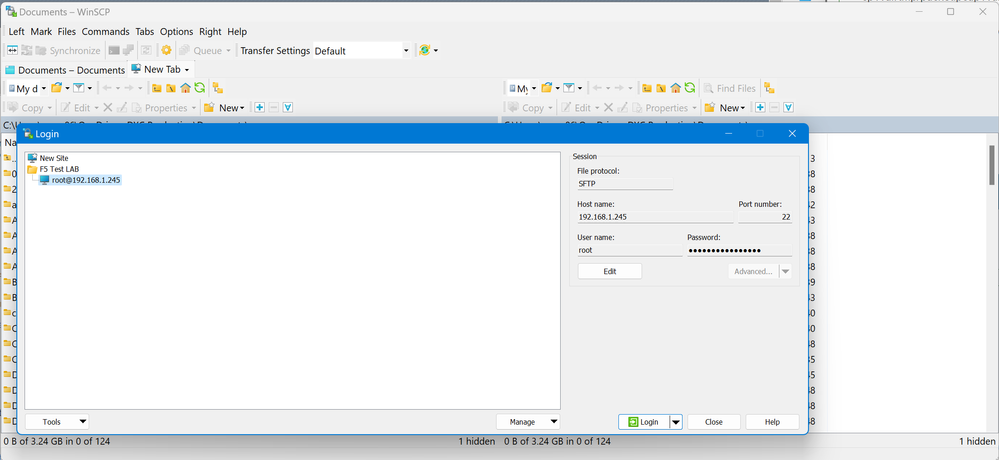Image resolution: width=999 pixels, height=460 pixels.
Task: Expand left panel New dropdown arrow
Action: [x=242, y=108]
